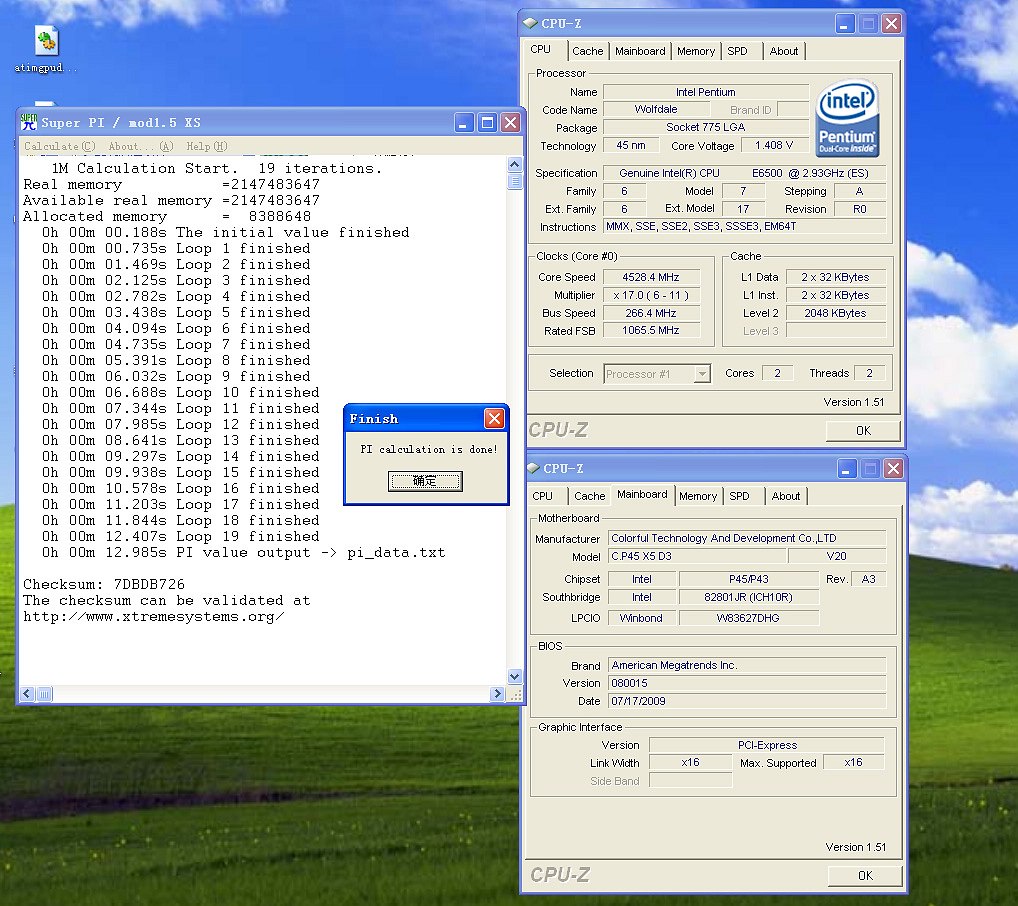Click the Level 2 cache value 2048 KBytes
Image resolution: width=1018 pixels, height=906 pixels.
point(835,313)
